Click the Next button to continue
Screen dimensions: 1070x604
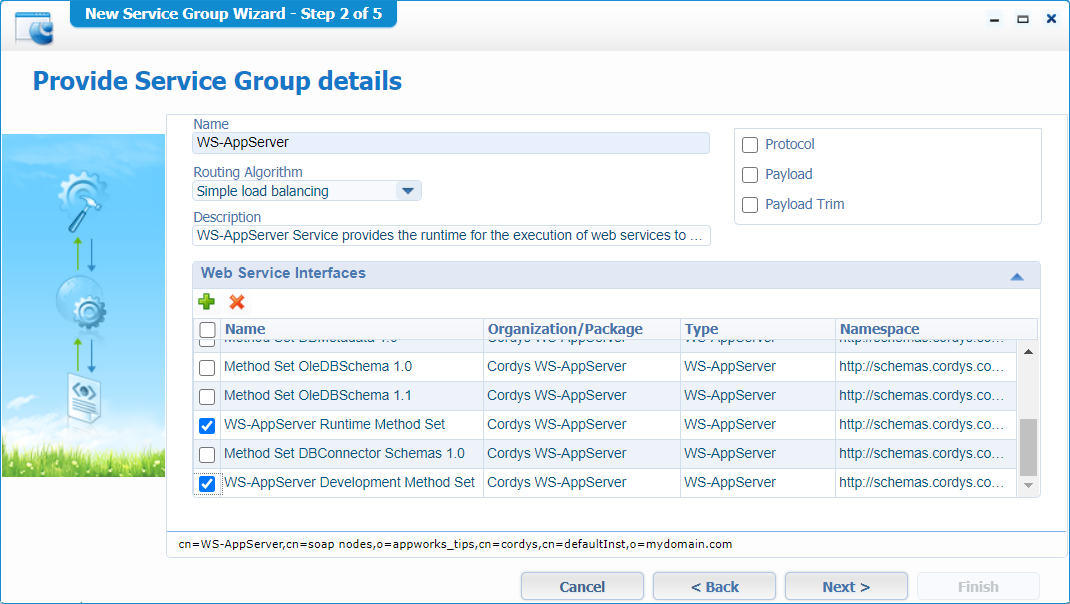click(846, 586)
